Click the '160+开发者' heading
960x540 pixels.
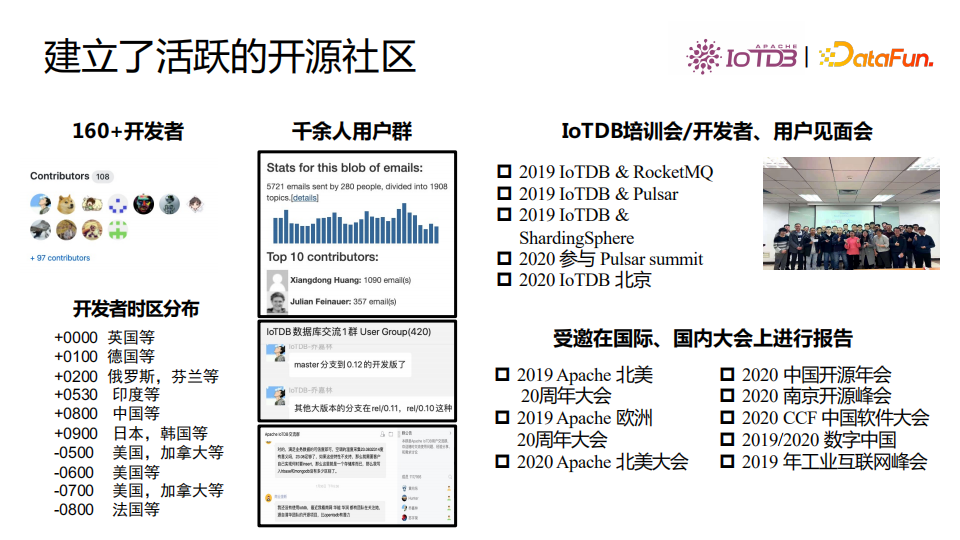click(x=128, y=131)
